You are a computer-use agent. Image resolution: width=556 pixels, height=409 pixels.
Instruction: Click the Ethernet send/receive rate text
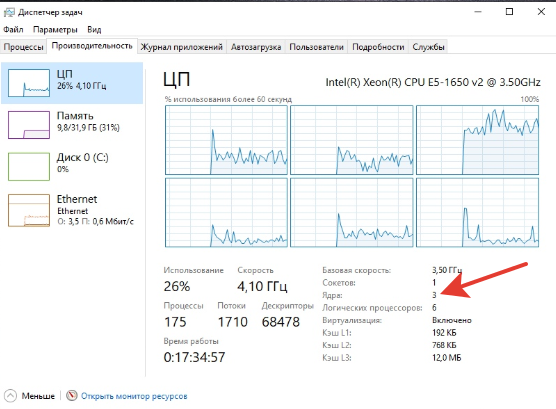95,221
